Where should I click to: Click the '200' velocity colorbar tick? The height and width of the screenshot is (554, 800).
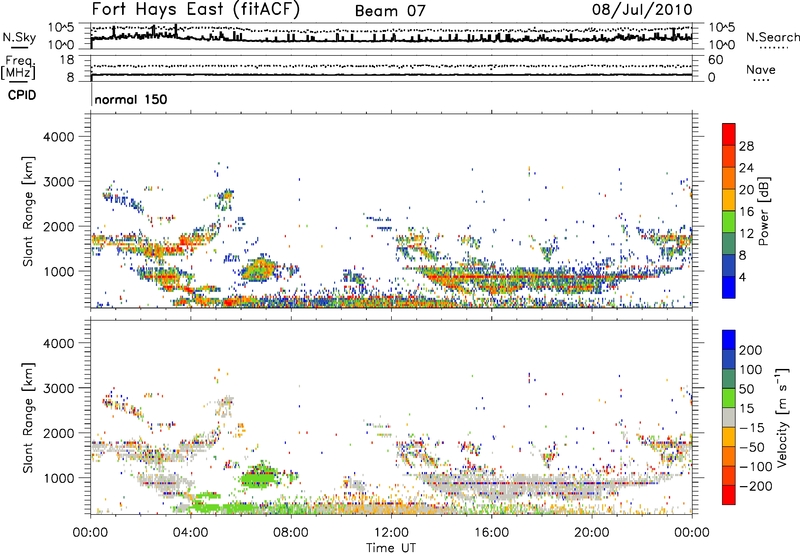(x=751, y=350)
